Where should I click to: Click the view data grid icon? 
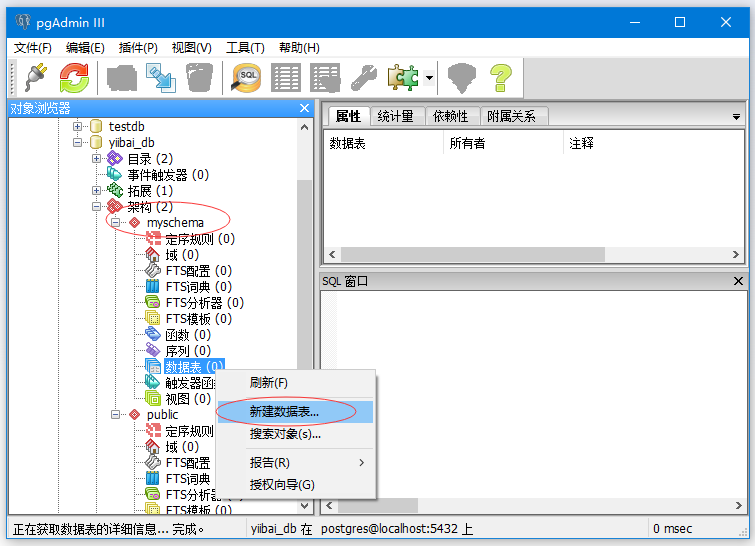pyautogui.click(x=286, y=77)
